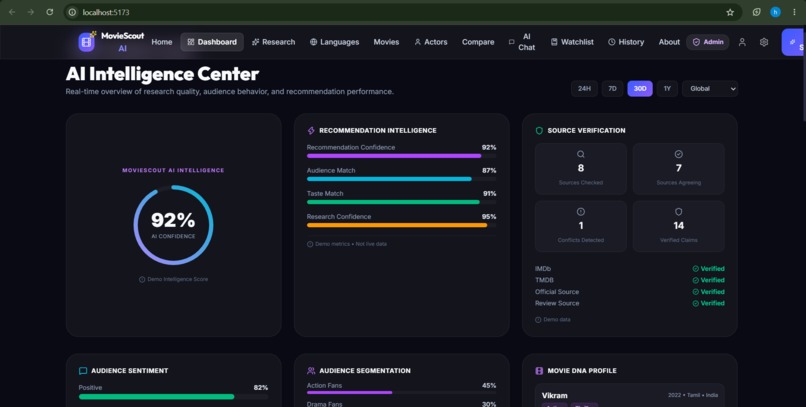The width and height of the screenshot is (806, 407).
Task: Click the Recommendation Confidence progress bar
Action: [401, 156]
